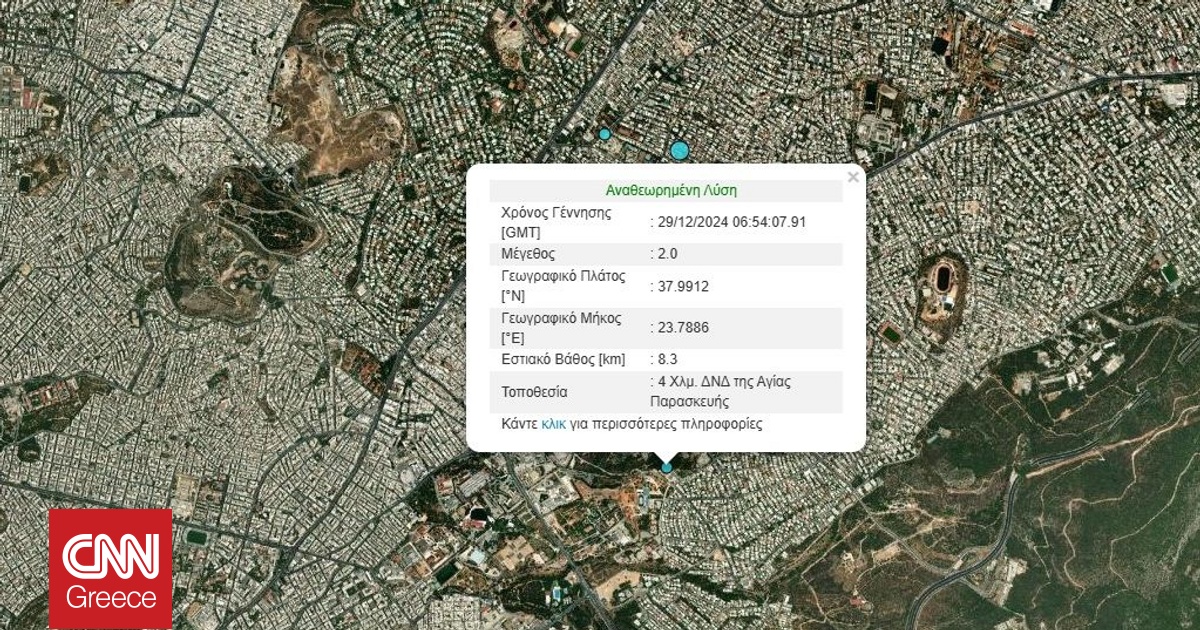
Task: Select the focal depth value 8.3
Action: click(667, 358)
